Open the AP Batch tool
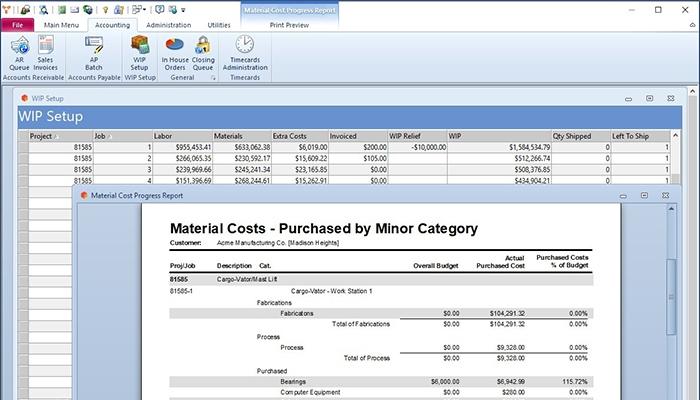This screenshot has width=700, height=400. (94, 54)
